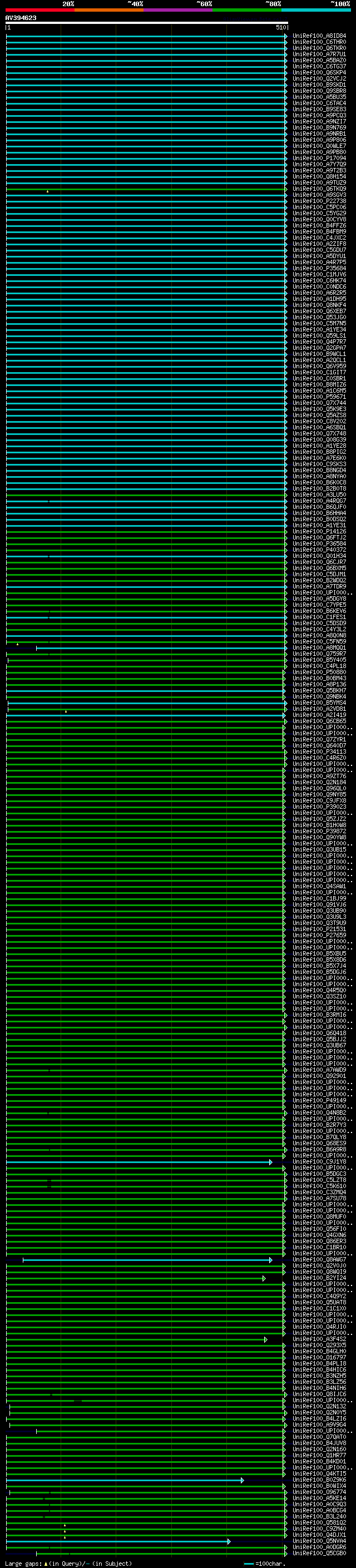Select label UniRef100_B2YI24
This screenshot has width=356, height=1568.
pos(319,1278)
